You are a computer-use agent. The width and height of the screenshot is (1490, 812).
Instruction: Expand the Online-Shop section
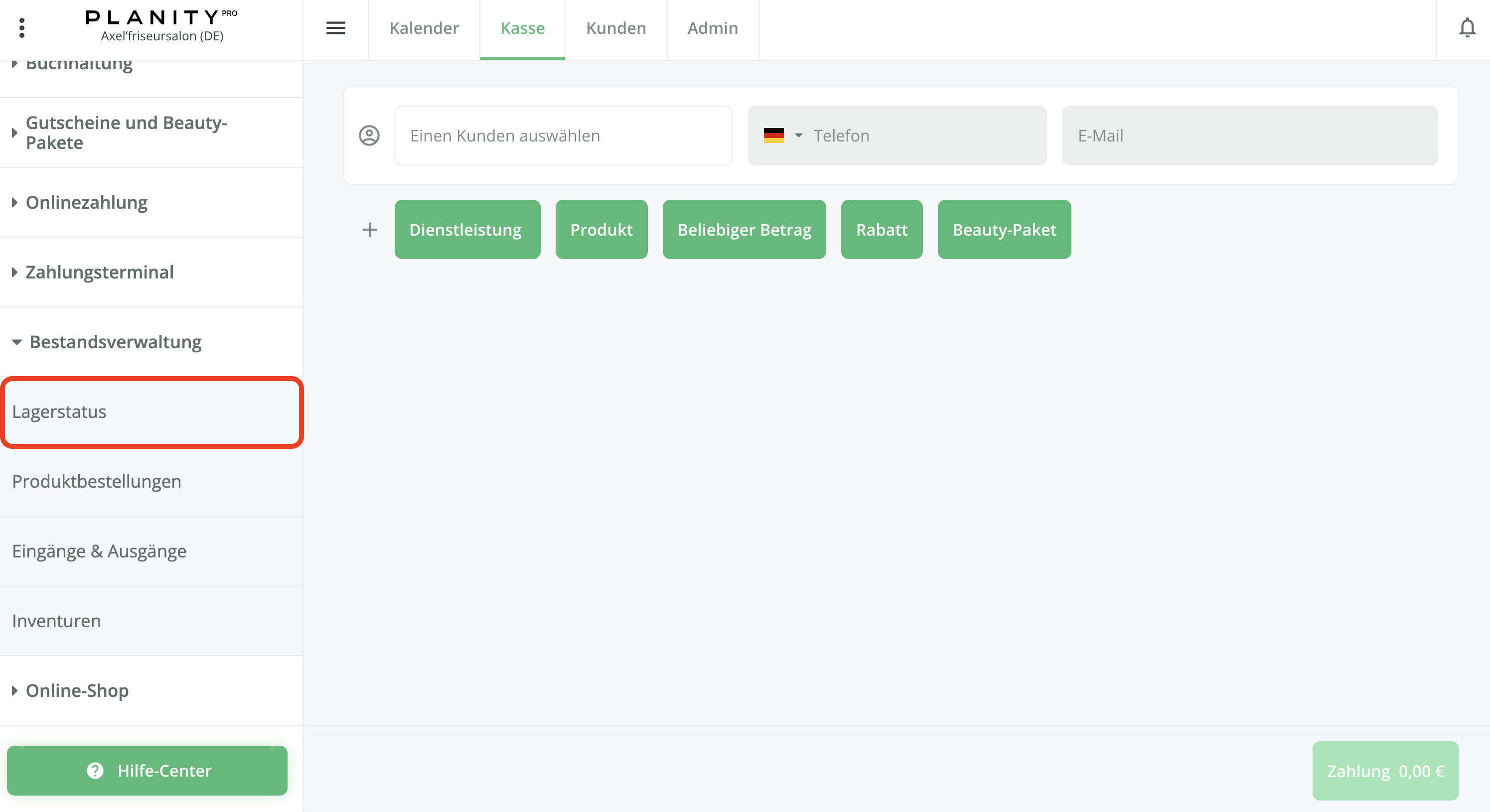pyautogui.click(x=77, y=690)
